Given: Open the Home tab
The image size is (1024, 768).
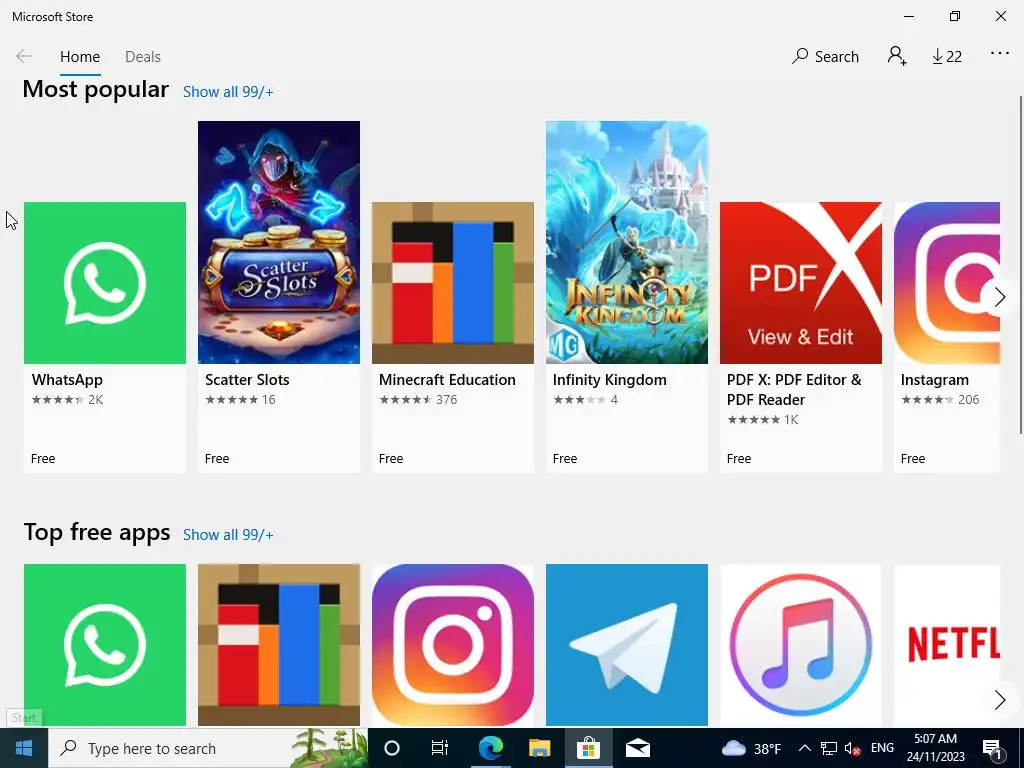Looking at the screenshot, I should click(80, 57).
